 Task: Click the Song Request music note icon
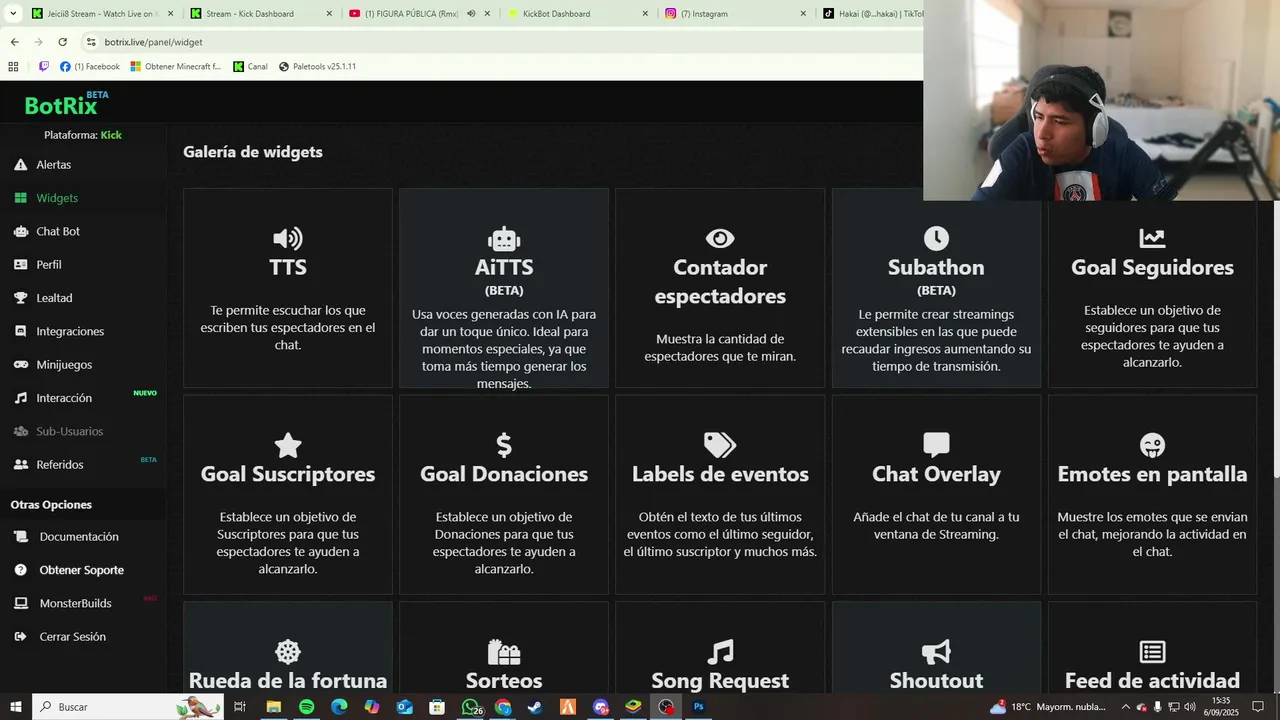point(720,652)
